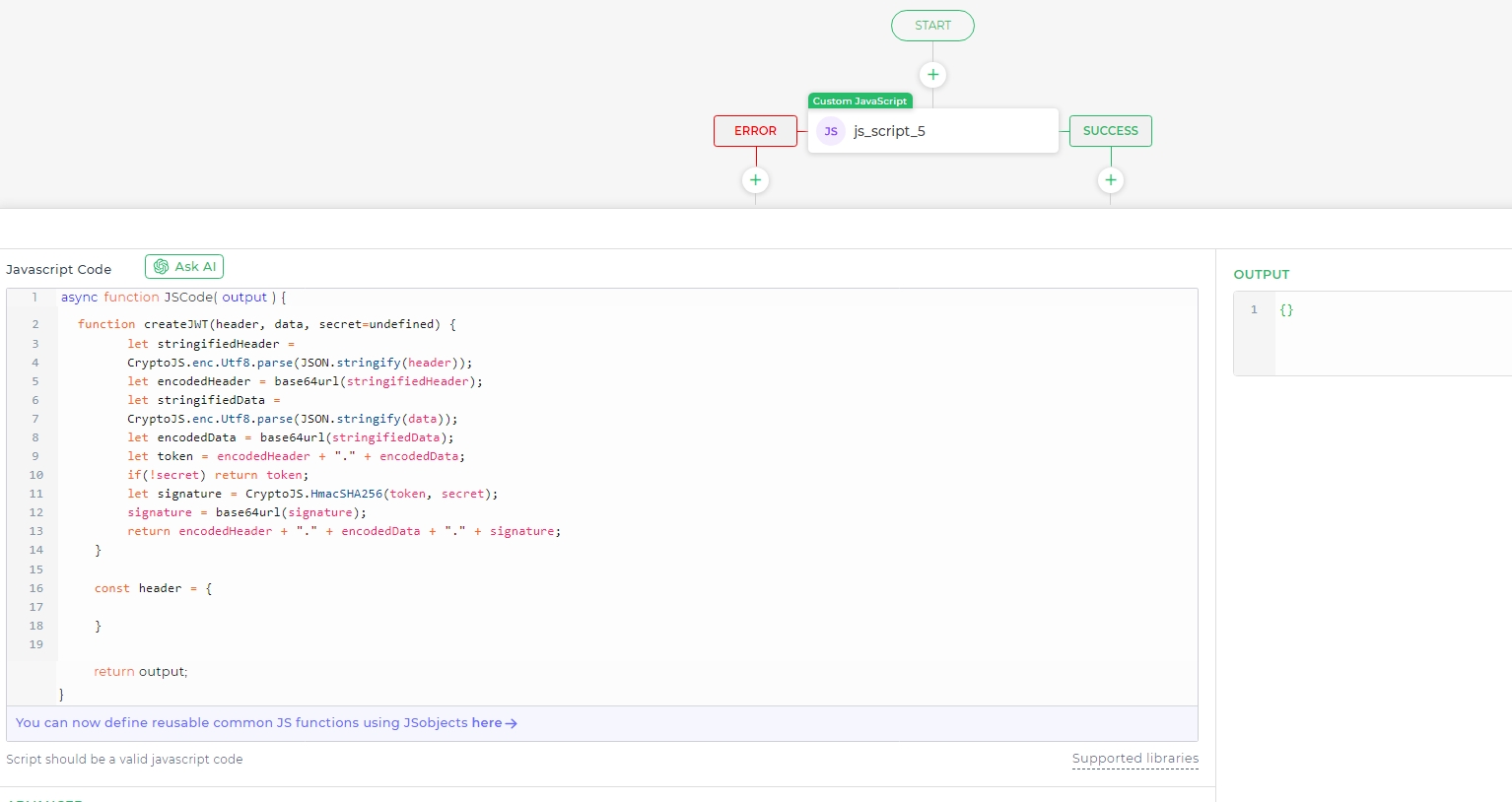Click the plus icon below START node
Viewport: 1512px width, 802px height.
pyautogui.click(x=932, y=75)
